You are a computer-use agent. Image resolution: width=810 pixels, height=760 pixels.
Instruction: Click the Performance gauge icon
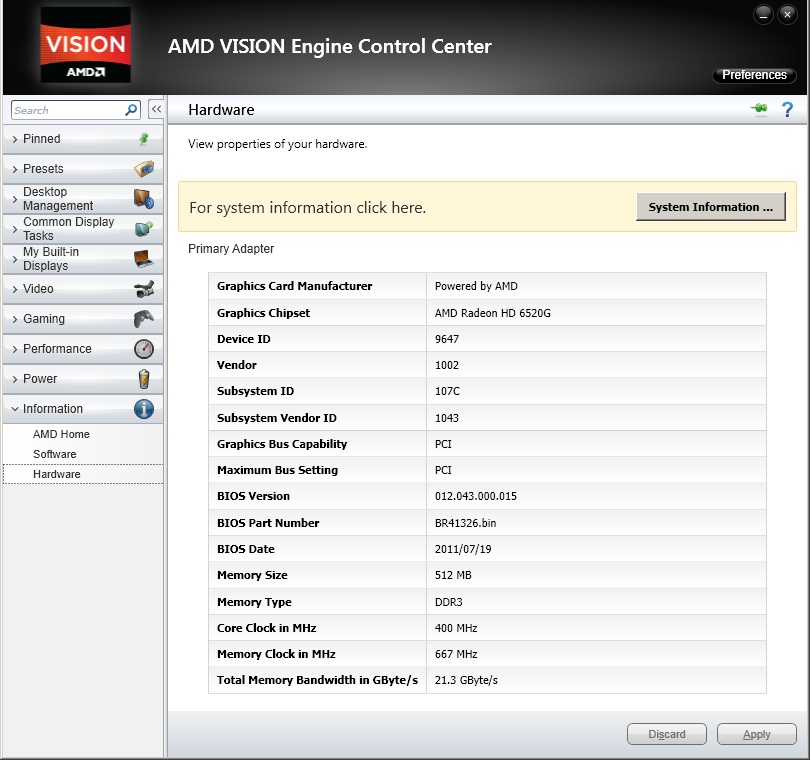144,349
